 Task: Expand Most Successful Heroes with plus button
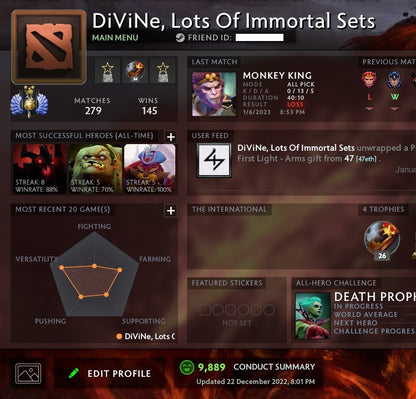click(x=171, y=137)
